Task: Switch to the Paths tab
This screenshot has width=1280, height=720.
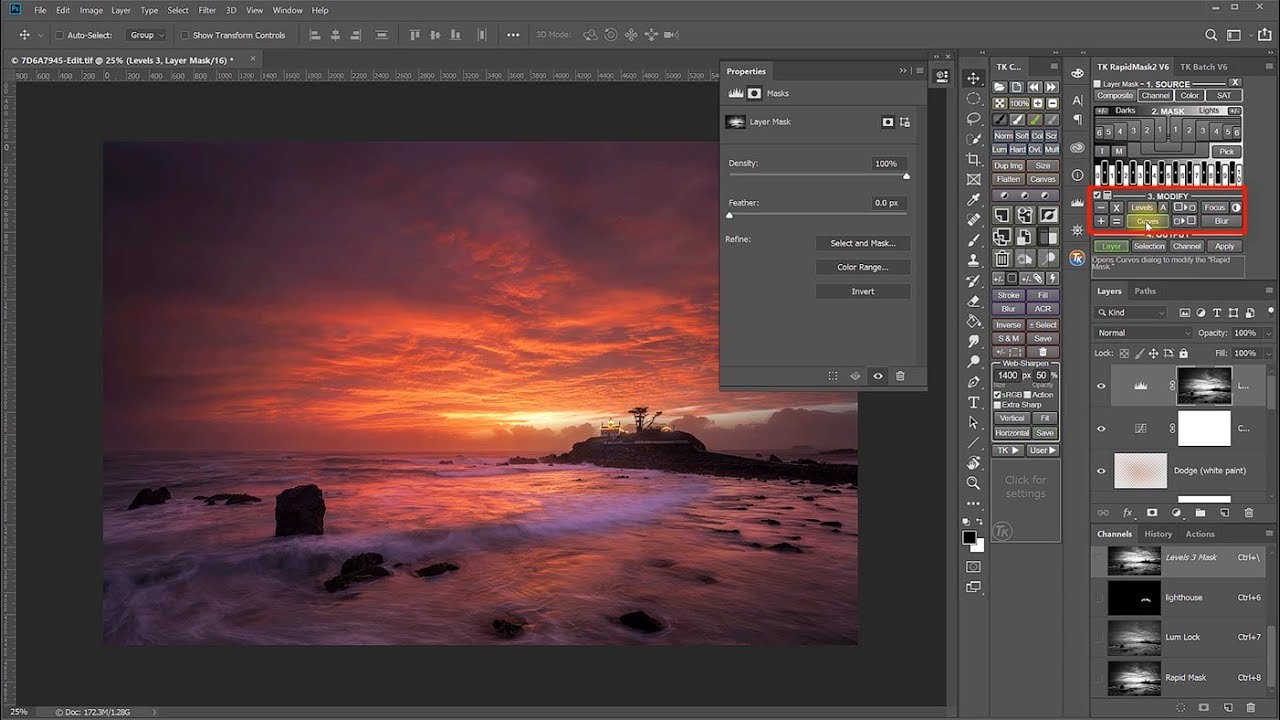Action: (1145, 291)
